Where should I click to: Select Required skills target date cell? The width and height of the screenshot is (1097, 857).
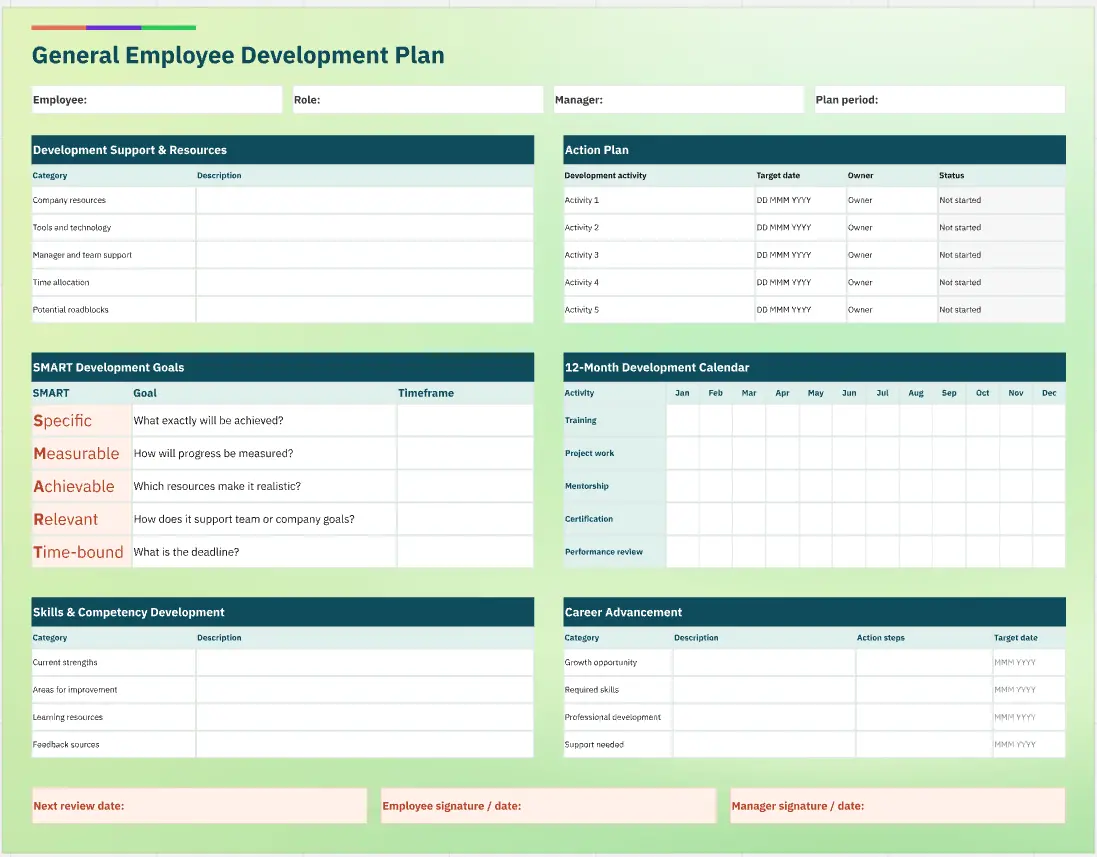(x=1029, y=690)
